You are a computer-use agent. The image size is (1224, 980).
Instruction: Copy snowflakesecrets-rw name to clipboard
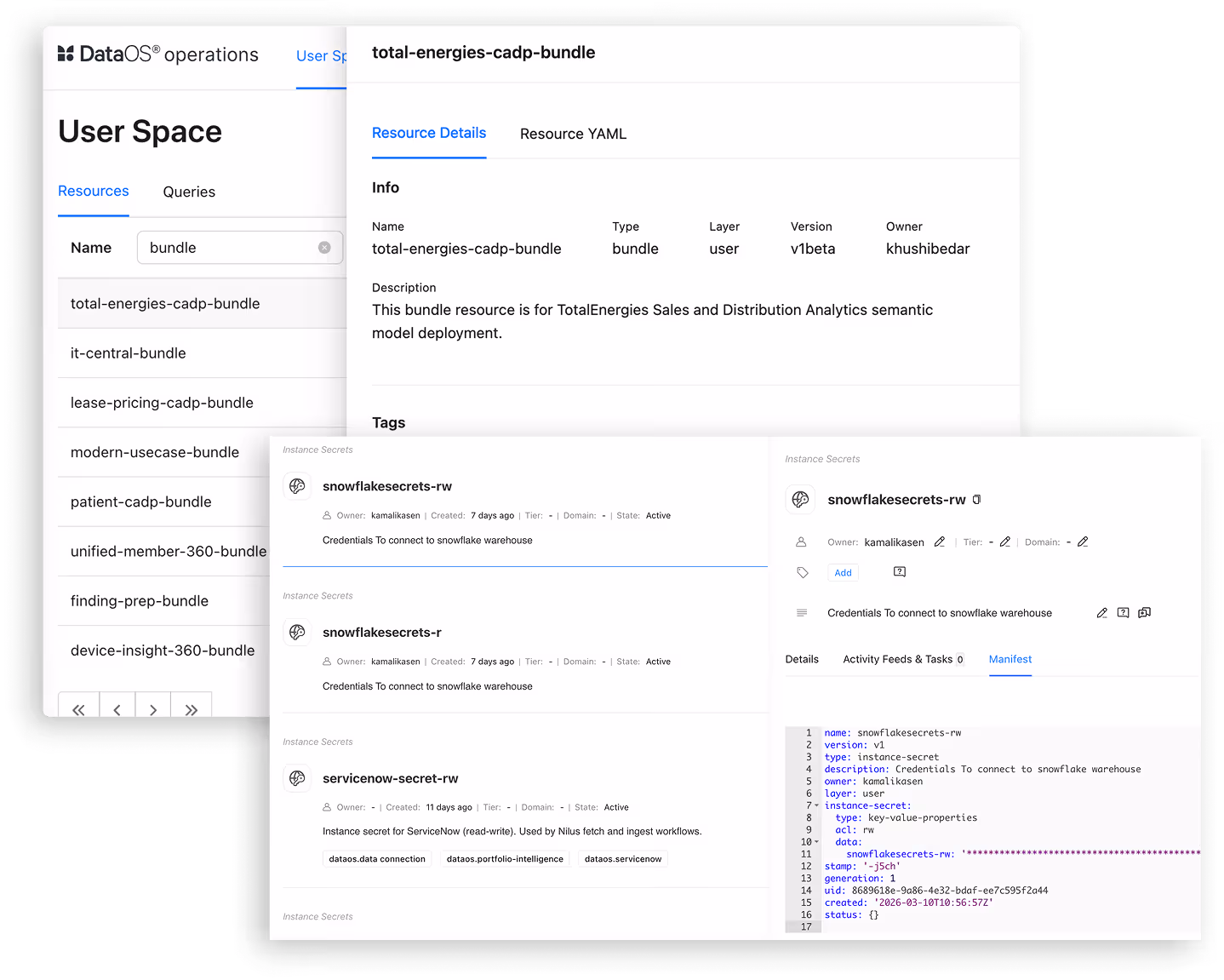[x=977, y=500]
